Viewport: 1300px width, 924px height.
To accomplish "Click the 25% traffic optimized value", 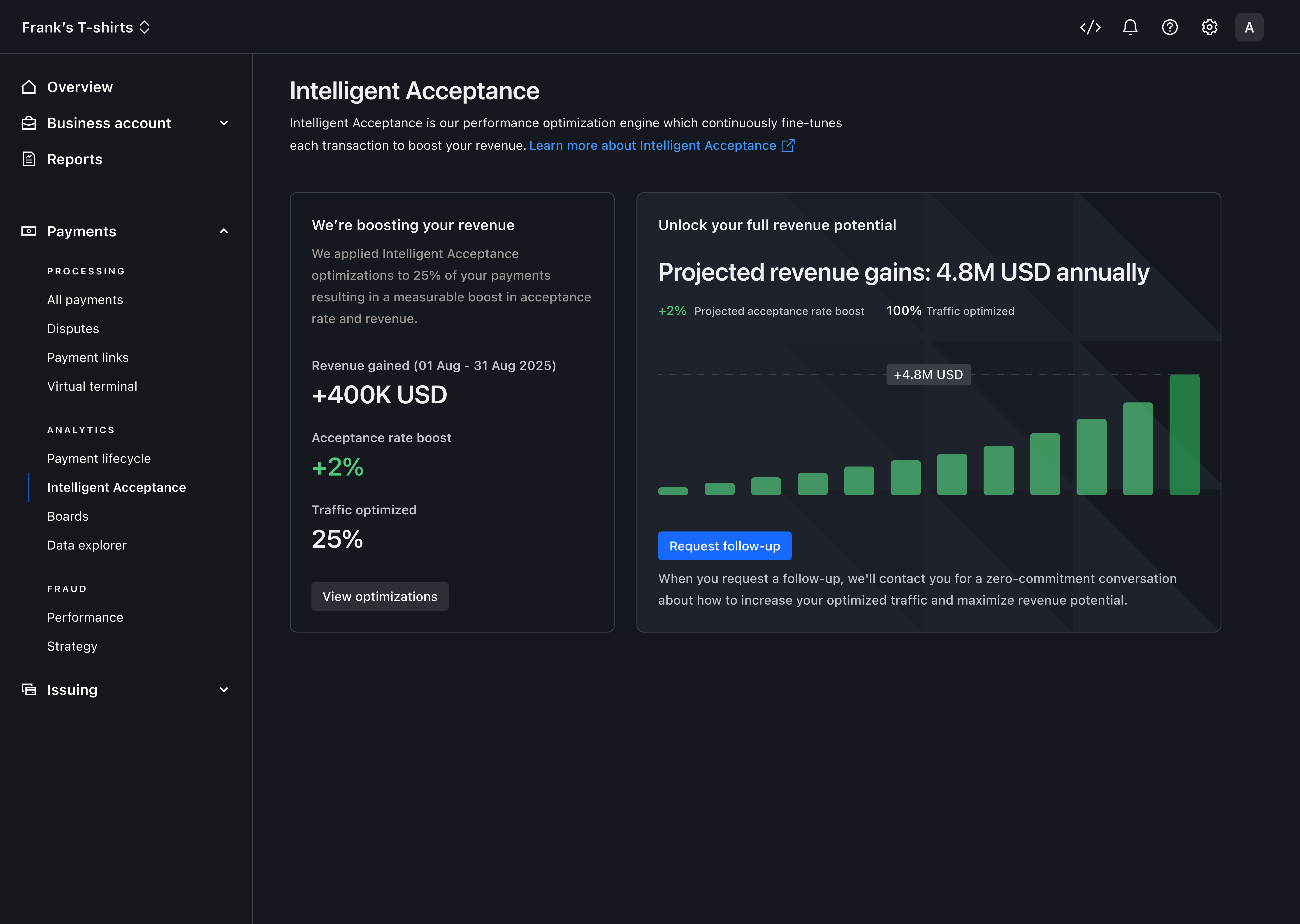I will [337, 539].
